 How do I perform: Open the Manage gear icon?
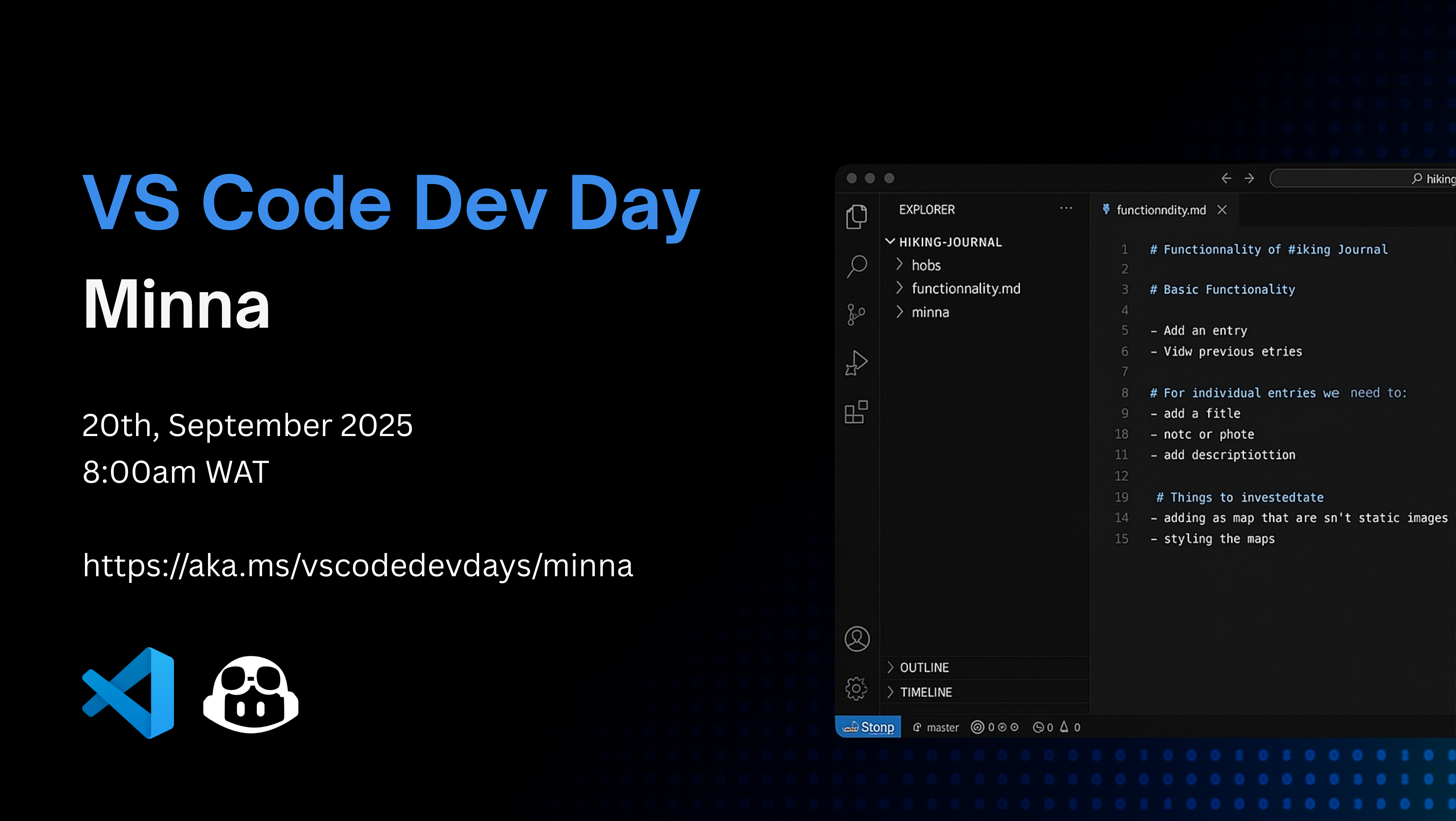pos(856,688)
